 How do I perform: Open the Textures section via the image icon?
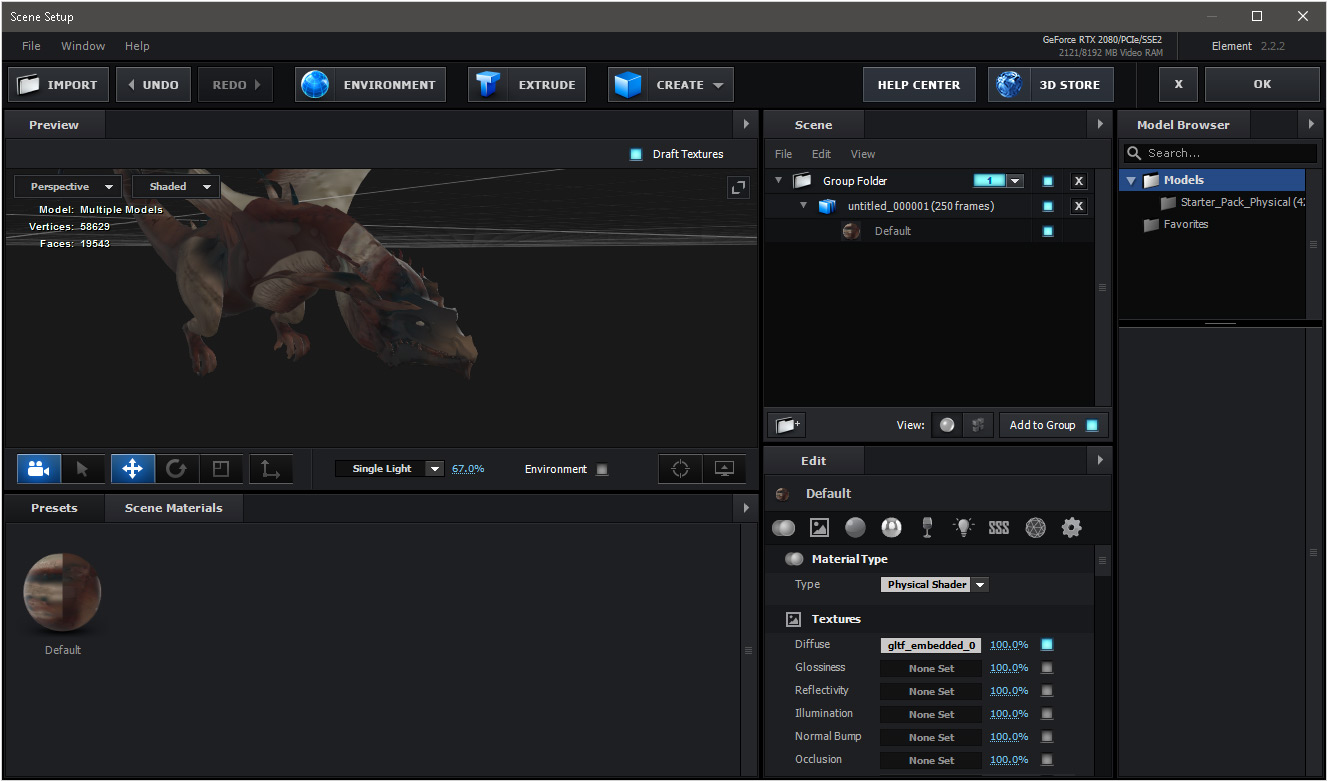pyautogui.click(x=819, y=527)
